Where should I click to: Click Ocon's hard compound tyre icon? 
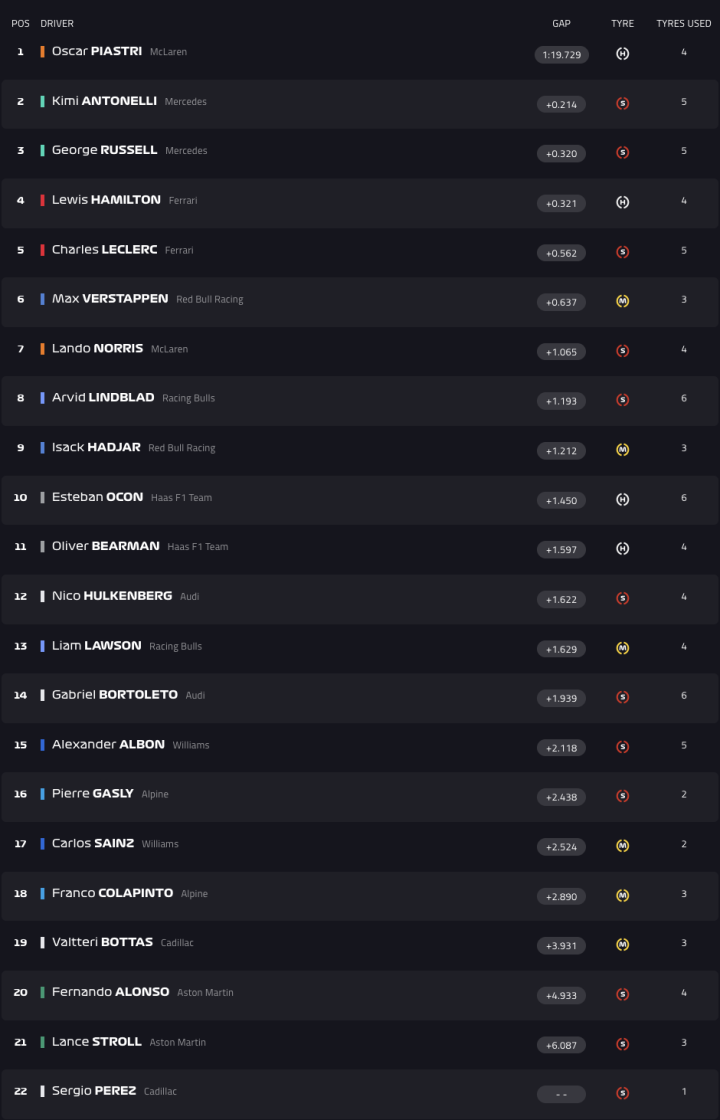622,499
